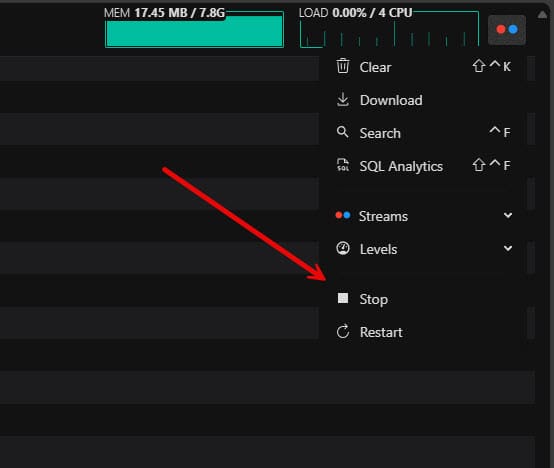Click the Clear trash can icon
554x468 pixels.
343,66
